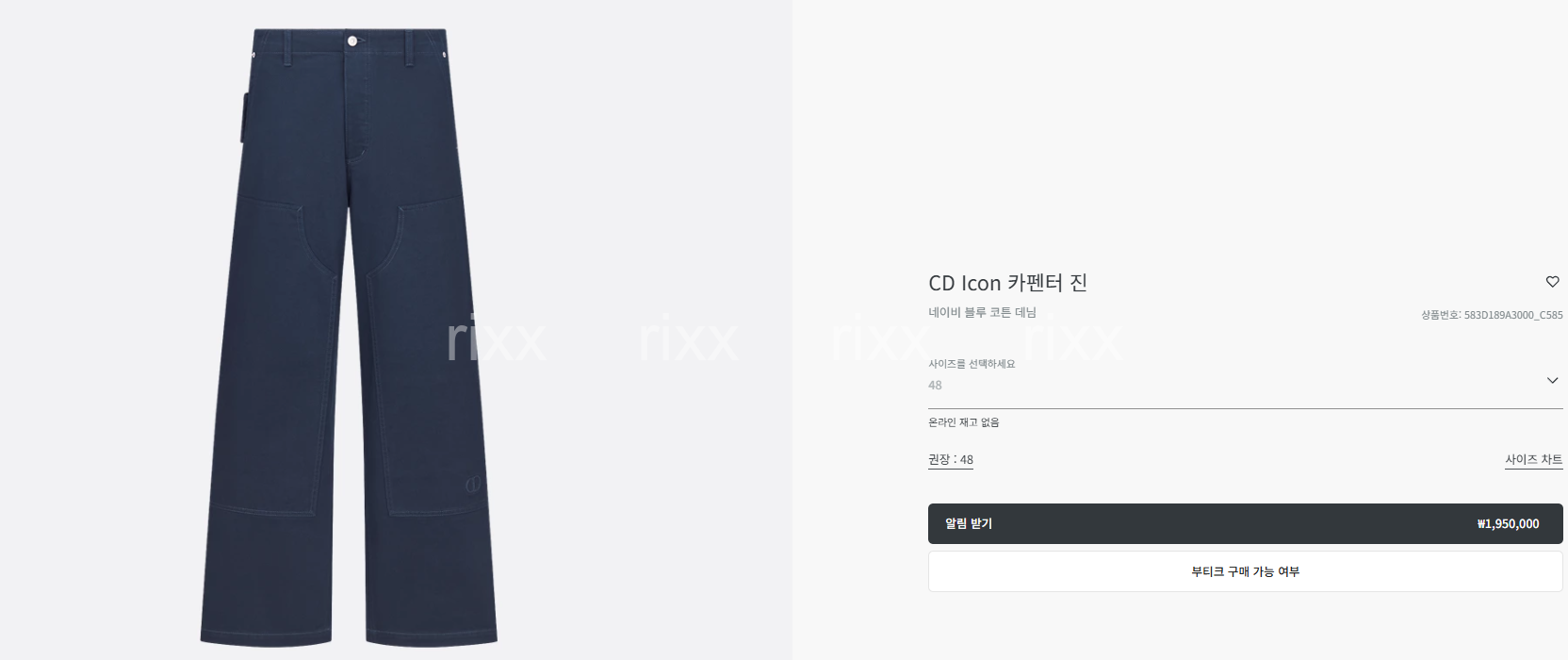1568x660 pixels.
Task: Click the embroidered CD logo on jeans leg
Action: (472, 487)
